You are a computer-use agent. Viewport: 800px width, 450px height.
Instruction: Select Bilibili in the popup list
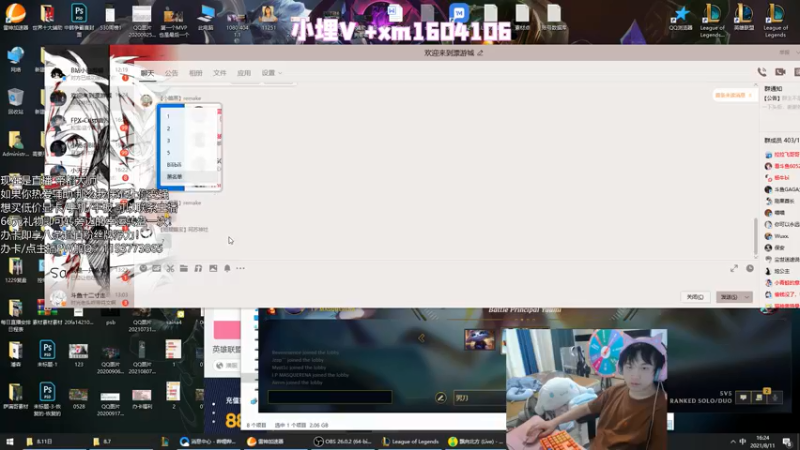pos(186,165)
